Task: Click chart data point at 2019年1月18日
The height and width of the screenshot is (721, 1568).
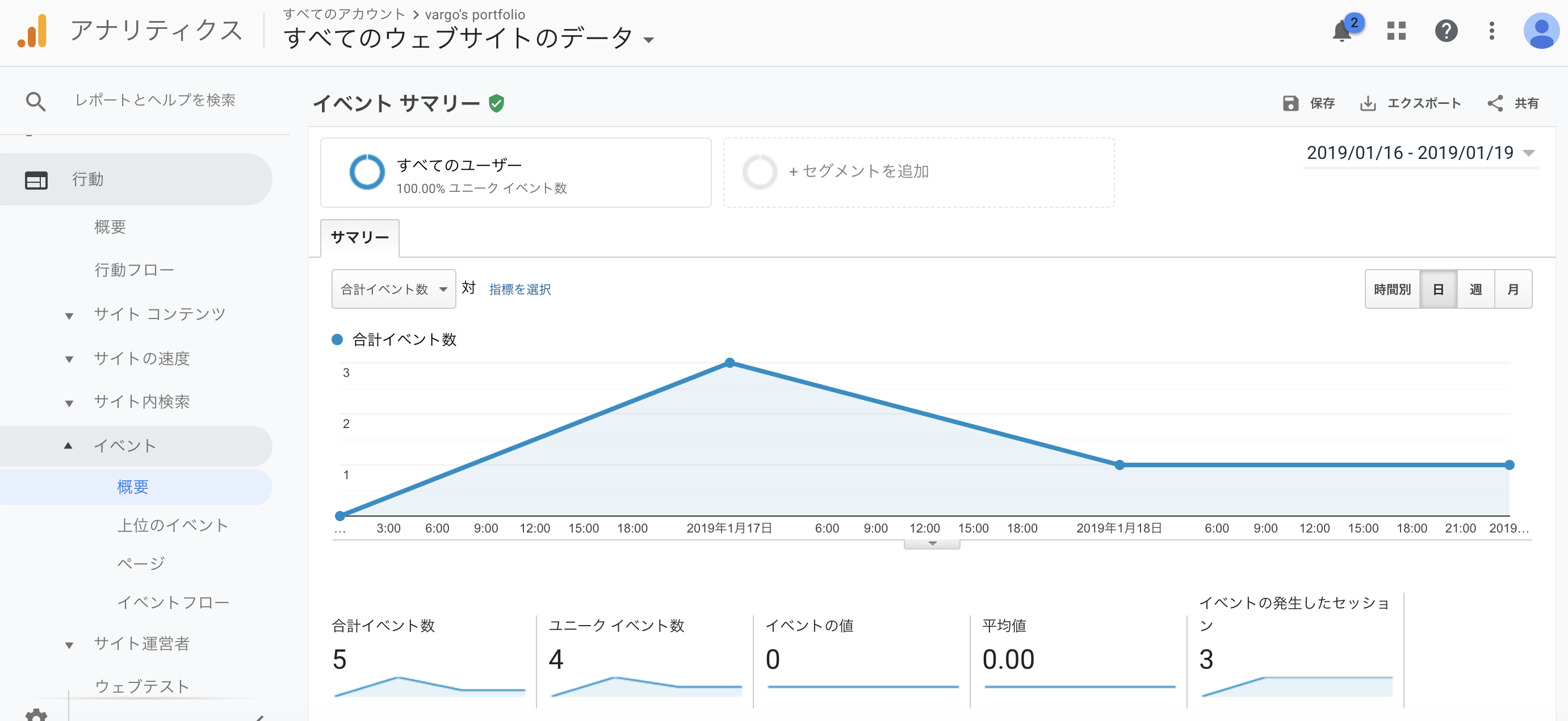Action: click(1120, 464)
